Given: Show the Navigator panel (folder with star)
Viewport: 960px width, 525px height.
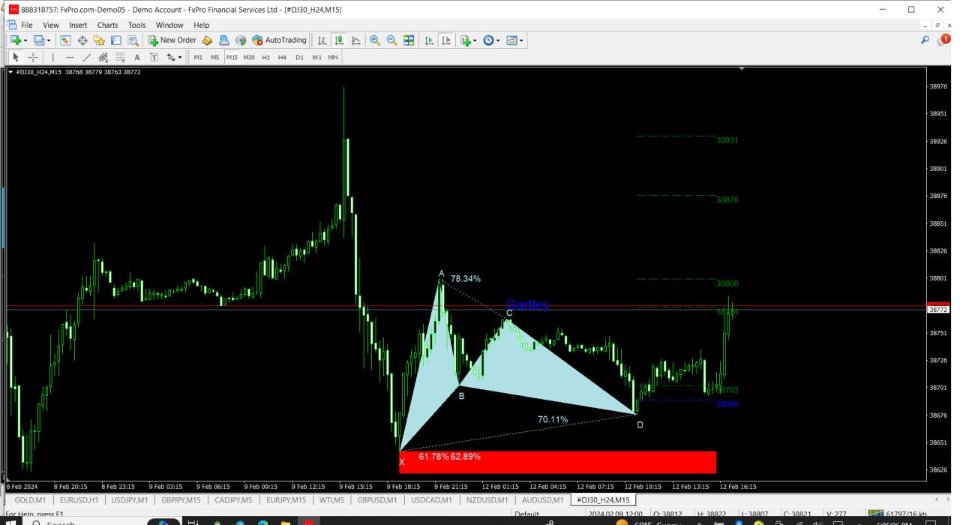Looking at the screenshot, I should point(99,40).
